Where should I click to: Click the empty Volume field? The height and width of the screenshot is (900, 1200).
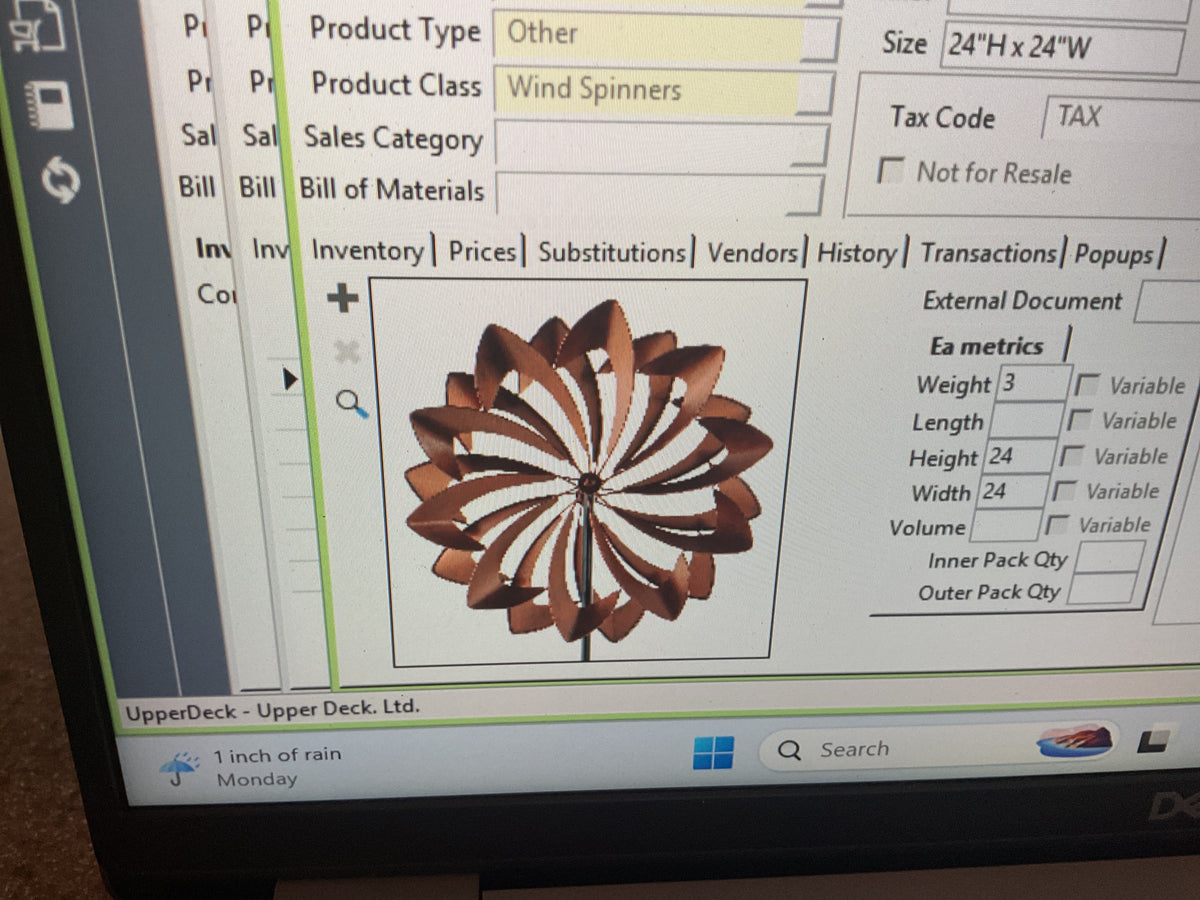tap(1004, 525)
